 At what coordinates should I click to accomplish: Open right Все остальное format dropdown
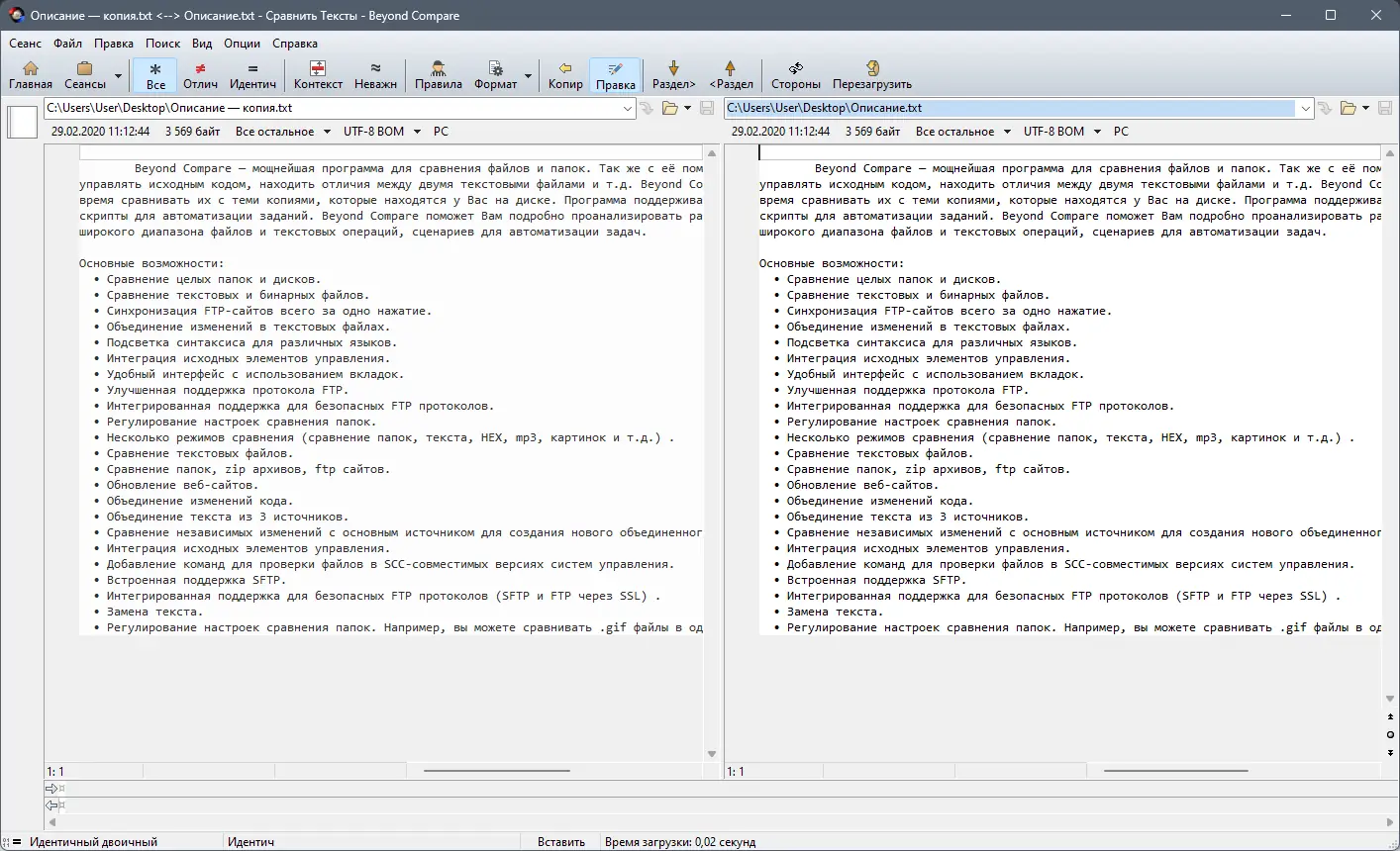coord(962,131)
